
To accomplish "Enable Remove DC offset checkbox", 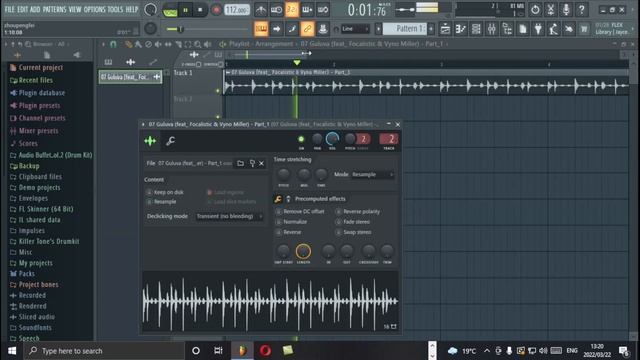I will pyautogui.click(x=278, y=211).
